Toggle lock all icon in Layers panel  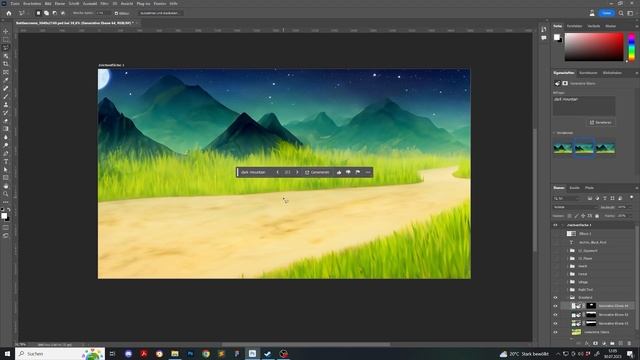click(597, 216)
